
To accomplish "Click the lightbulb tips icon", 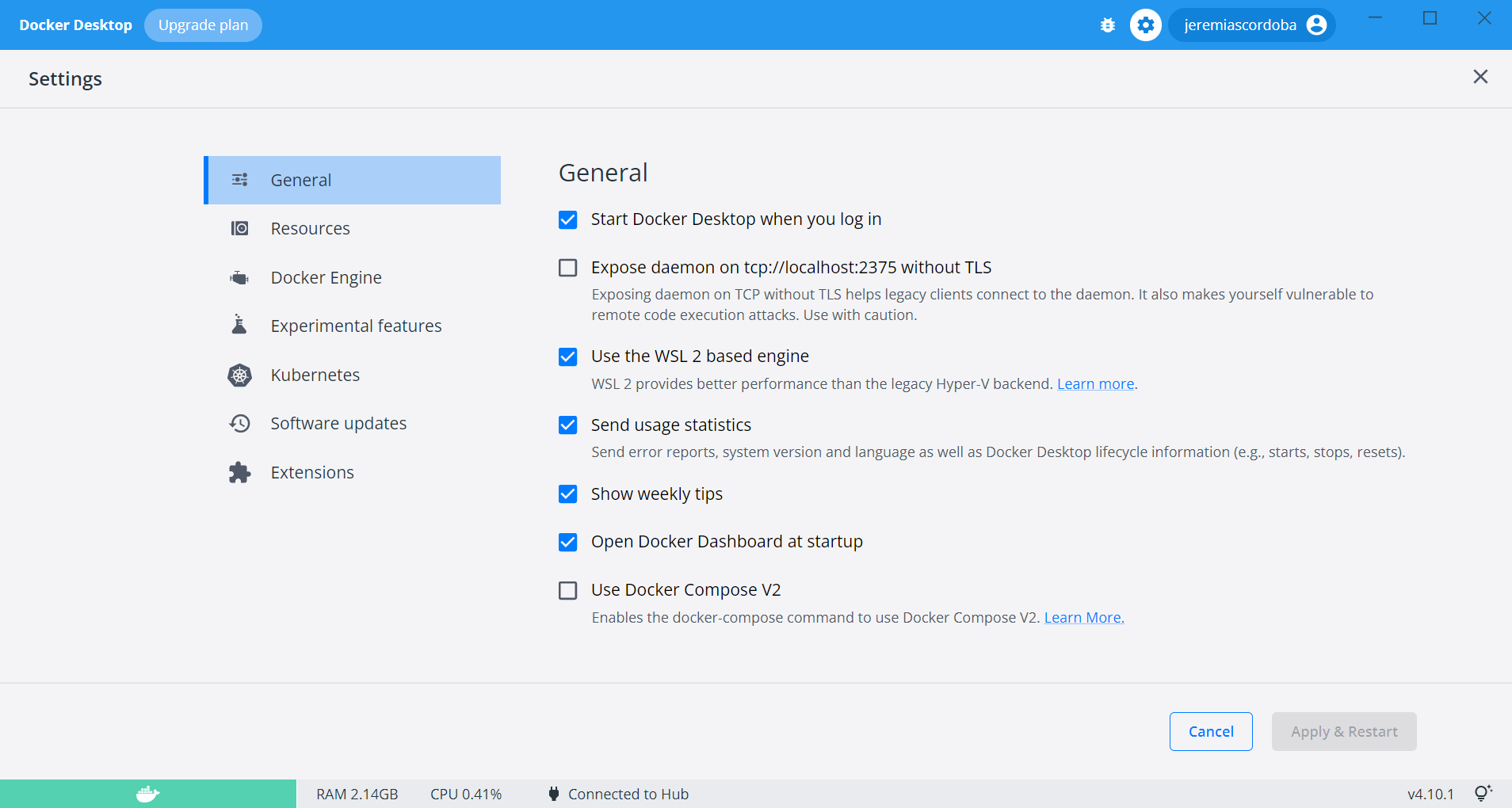I will (1483, 793).
